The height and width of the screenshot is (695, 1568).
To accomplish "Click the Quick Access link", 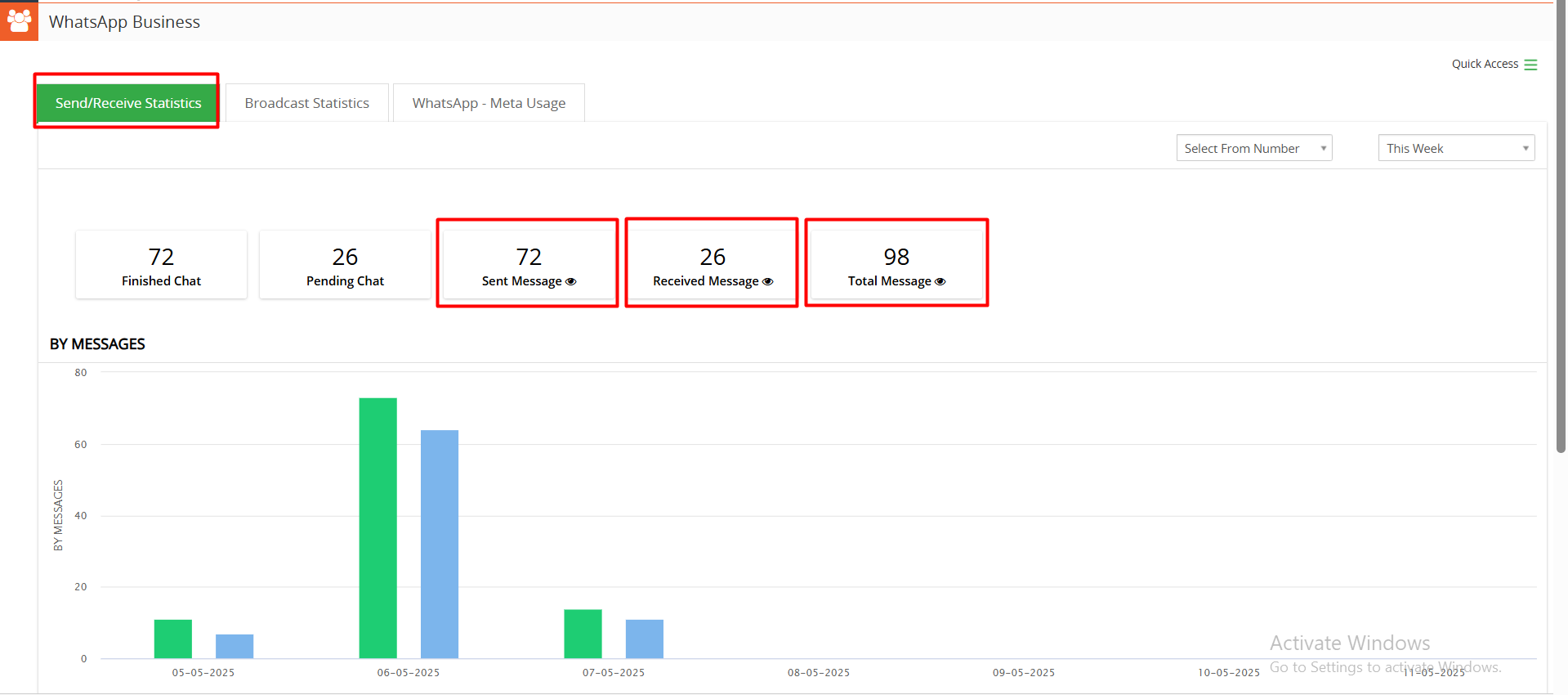I will (x=1485, y=64).
